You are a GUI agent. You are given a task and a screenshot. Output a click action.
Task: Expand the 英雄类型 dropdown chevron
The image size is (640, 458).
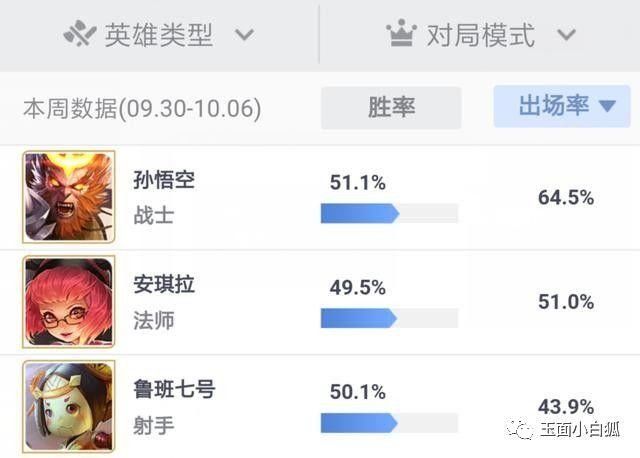(x=243, y=36)
